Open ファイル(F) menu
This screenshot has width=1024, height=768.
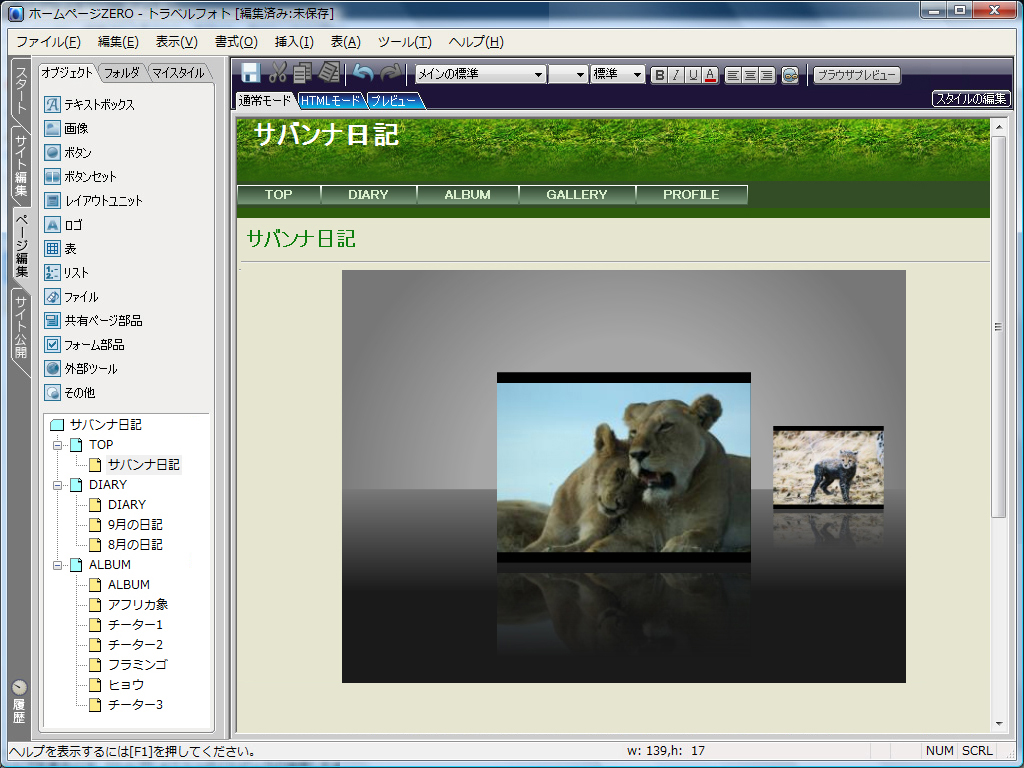(48, 42)
